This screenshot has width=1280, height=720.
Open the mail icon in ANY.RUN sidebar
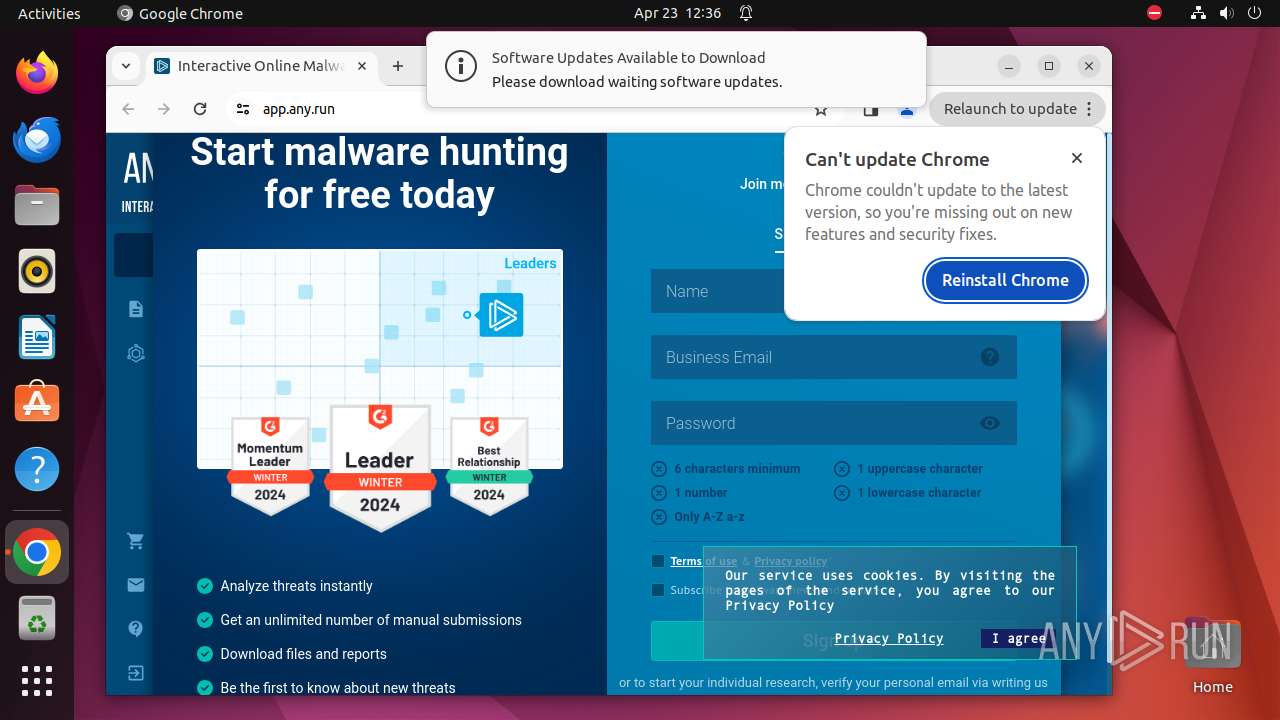[136, 585]
